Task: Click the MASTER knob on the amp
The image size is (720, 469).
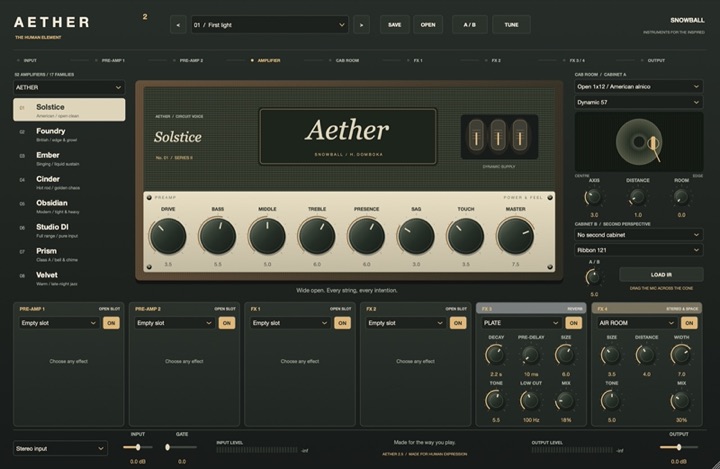Action: 515,236
